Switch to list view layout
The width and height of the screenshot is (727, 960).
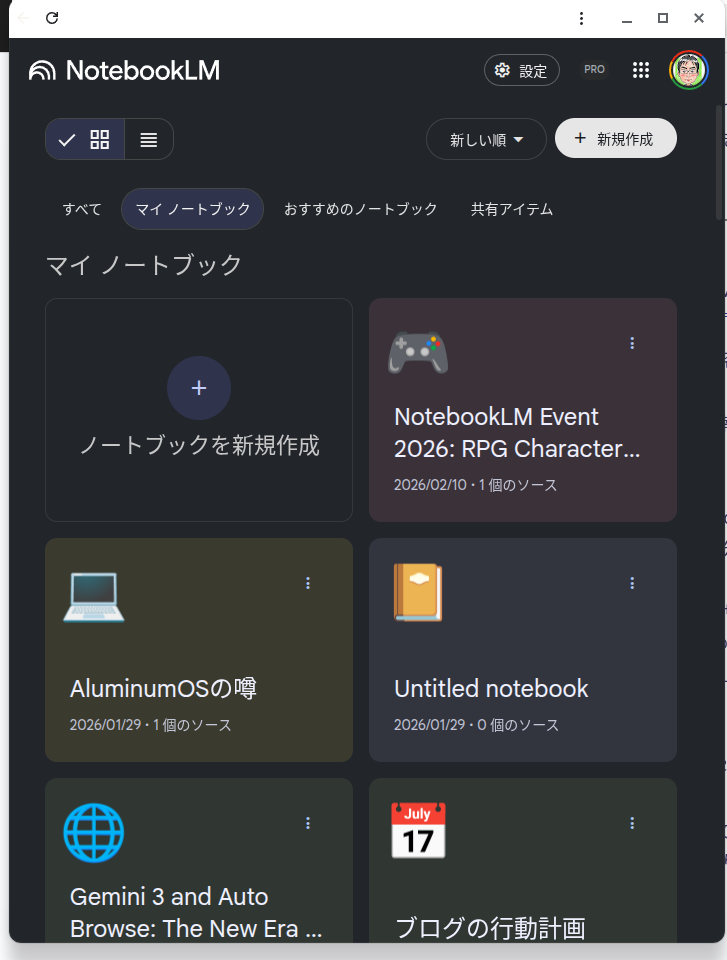click(x=148, y=140)
